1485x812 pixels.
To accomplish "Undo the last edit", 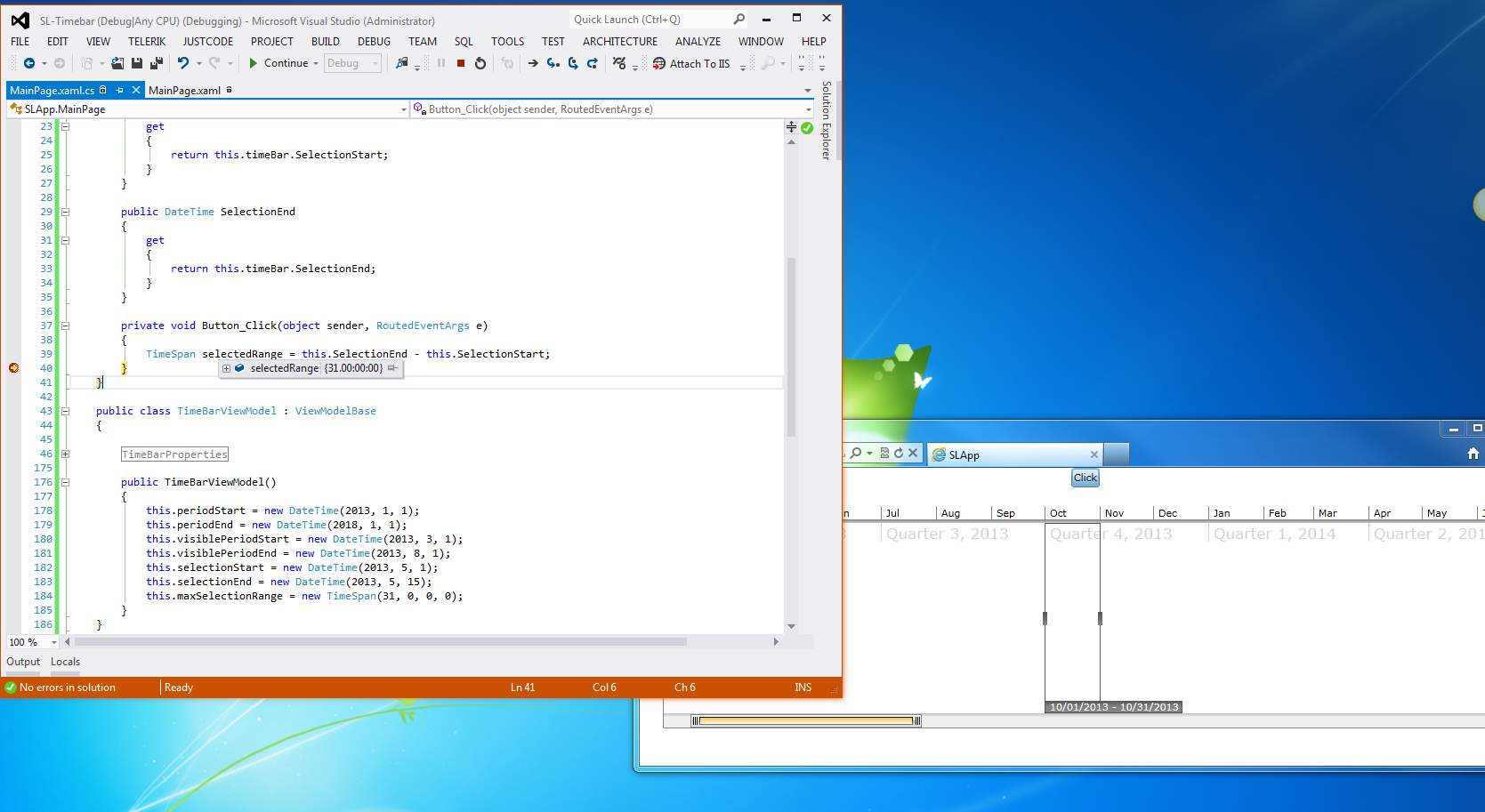I will (x=183, y=63).
